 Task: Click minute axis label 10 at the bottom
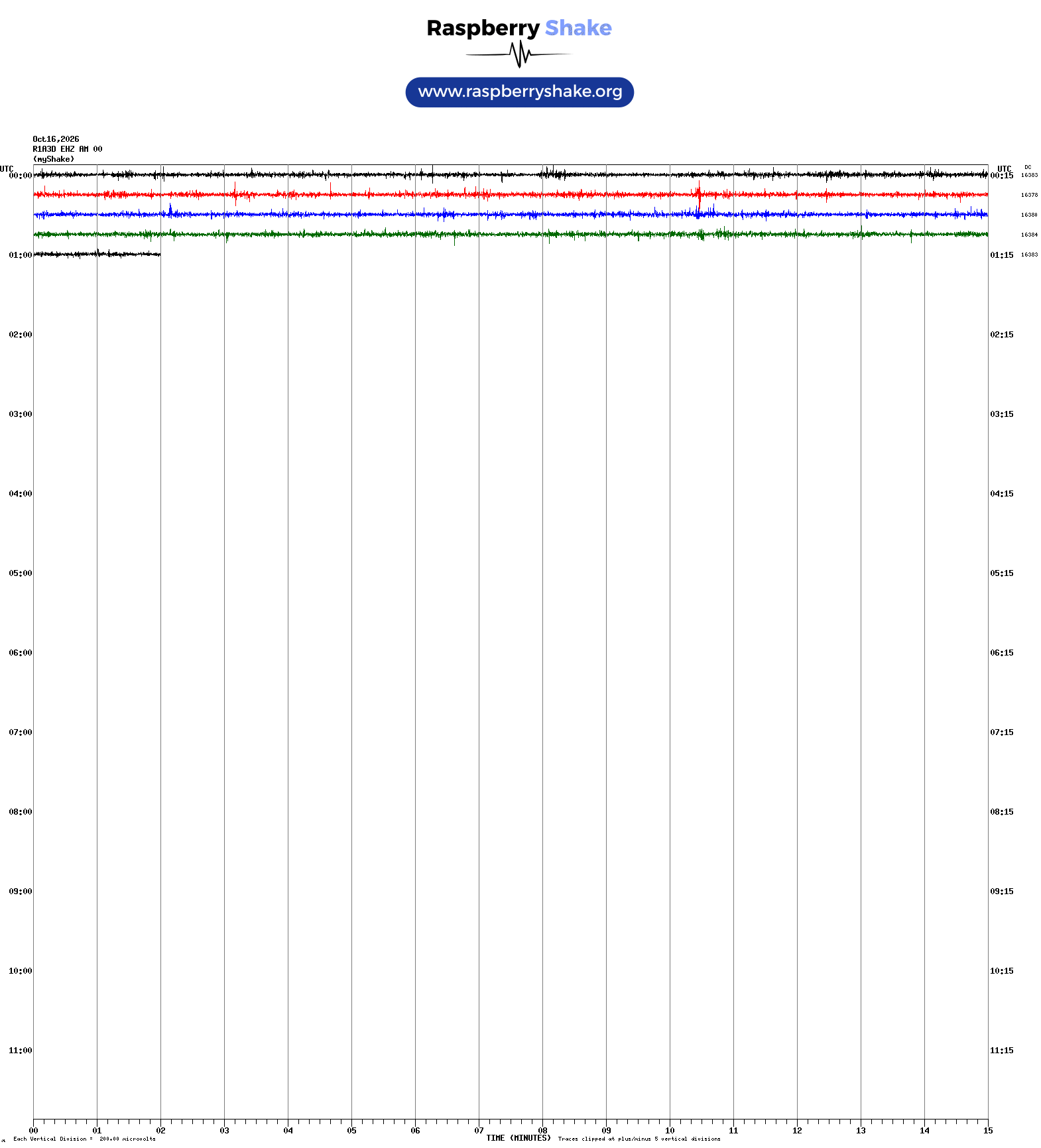click(670, 1130)
